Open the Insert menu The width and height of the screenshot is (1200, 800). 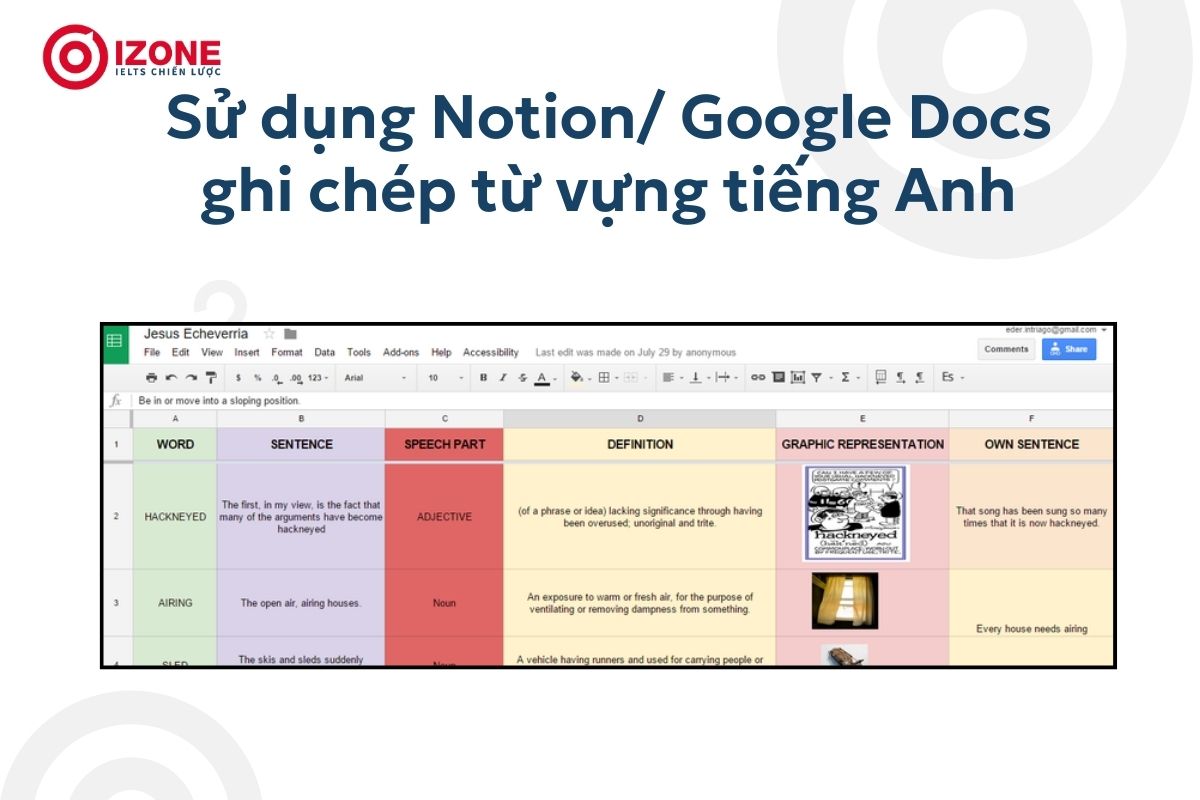[247, 353]
